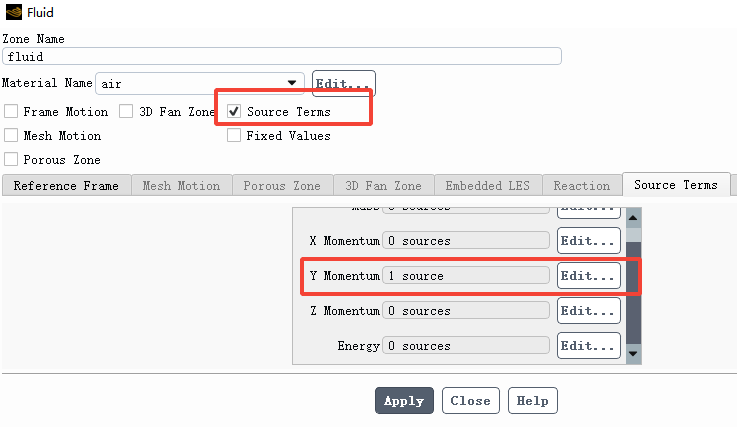This screenshot has height=427, width=737.
Task: Open the Energy sources editor
Action: [x=588, y=346]
